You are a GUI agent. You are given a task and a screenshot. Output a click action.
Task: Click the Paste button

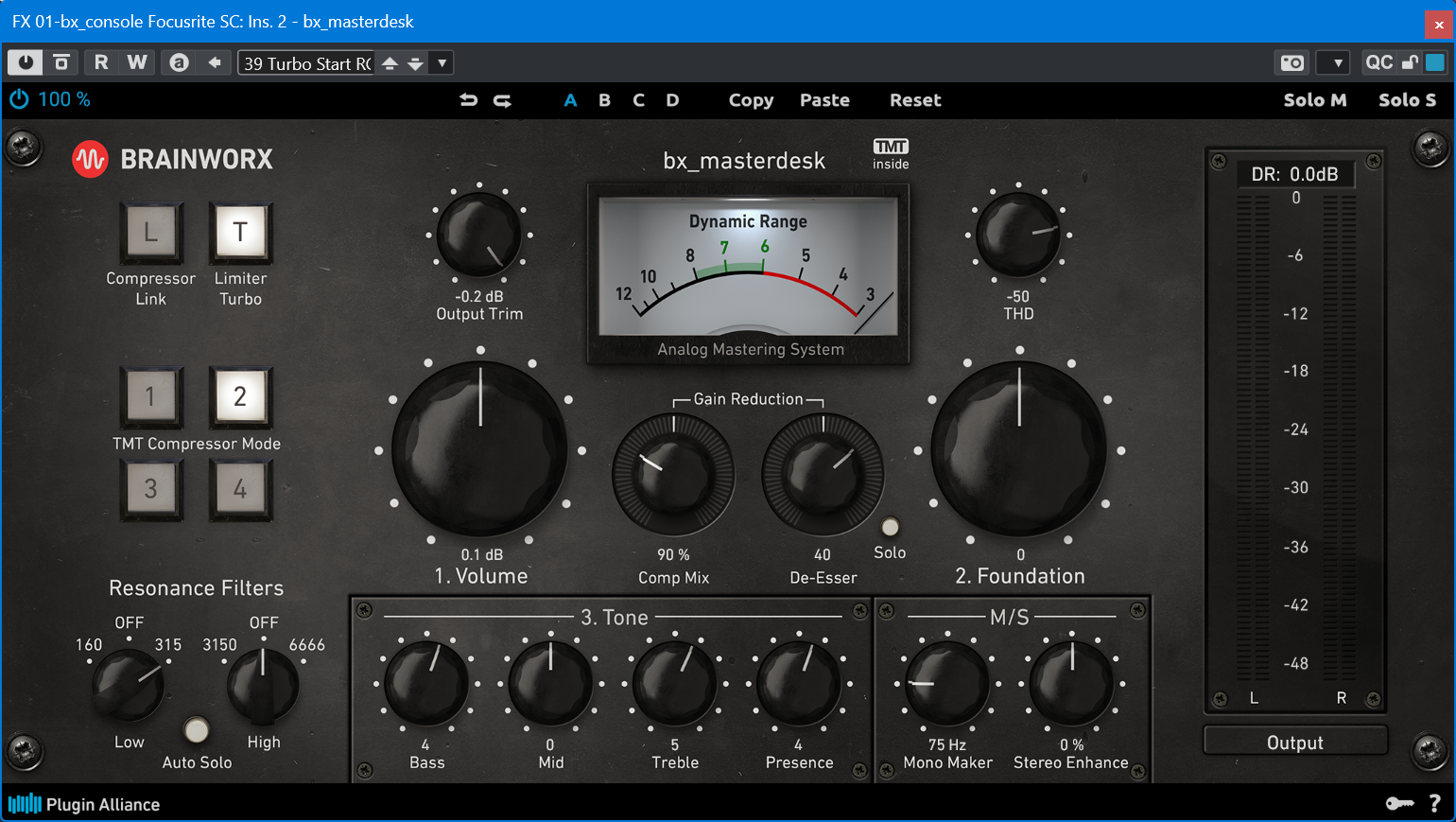click(x=824, y=99)
